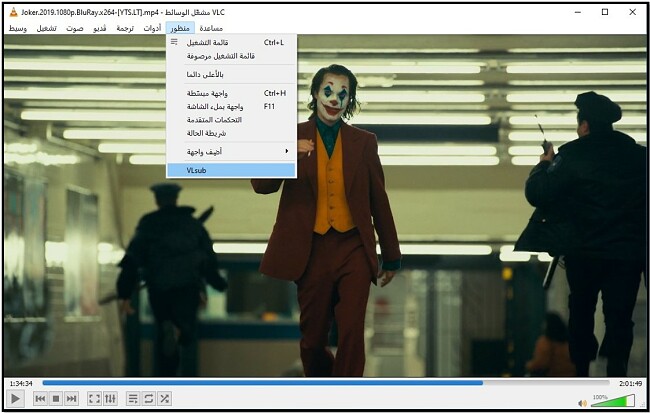The image size is (650, 413).
Task: Maximize the VLC window
Action: tap(605, 12)
